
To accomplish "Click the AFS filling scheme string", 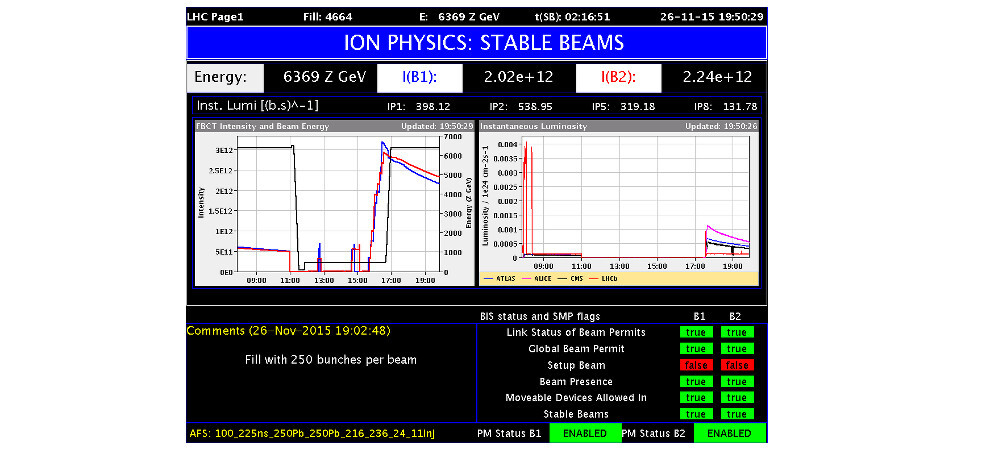I will pos(313,434).
